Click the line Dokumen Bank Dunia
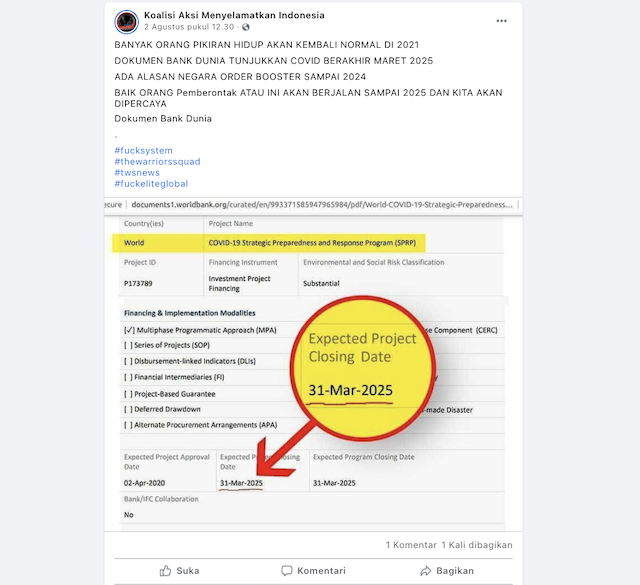The image size is (640, 585). (163, 119)
